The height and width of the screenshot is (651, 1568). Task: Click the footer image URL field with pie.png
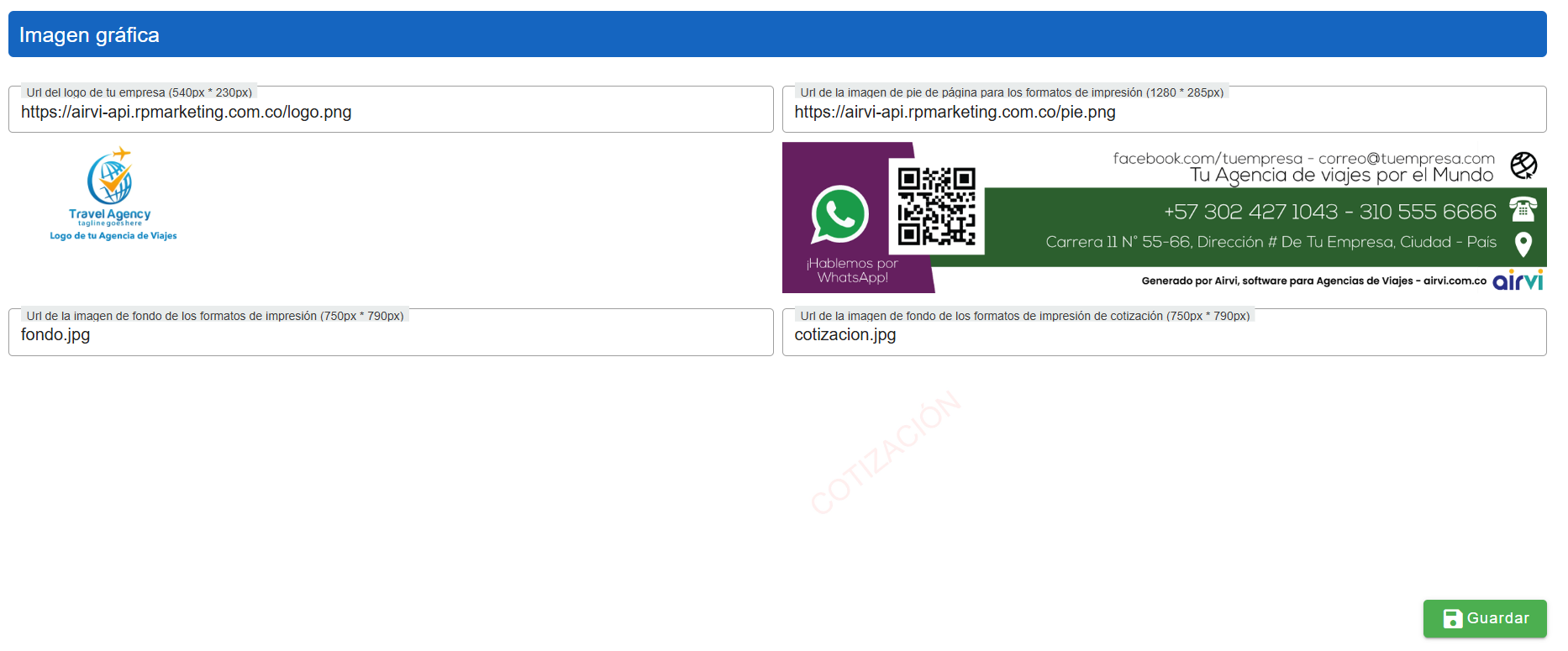point(1164,113)
